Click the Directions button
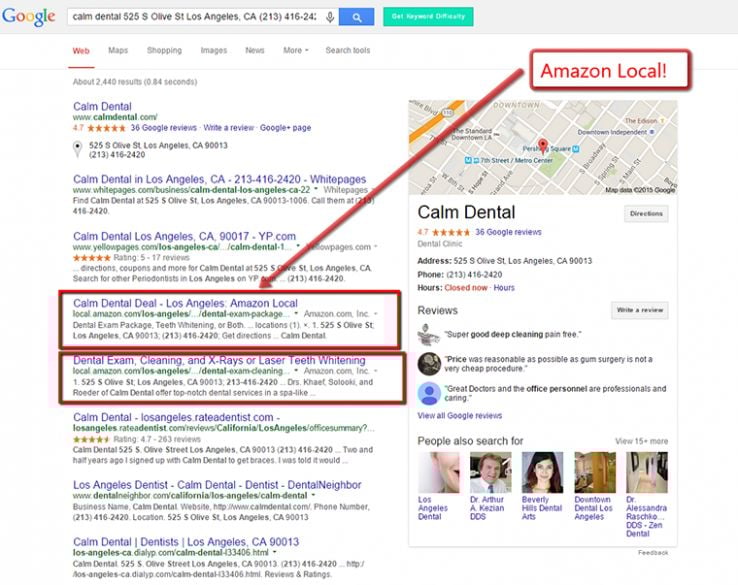The width and height of the screenshot is (738, 585). click(646, 214)
